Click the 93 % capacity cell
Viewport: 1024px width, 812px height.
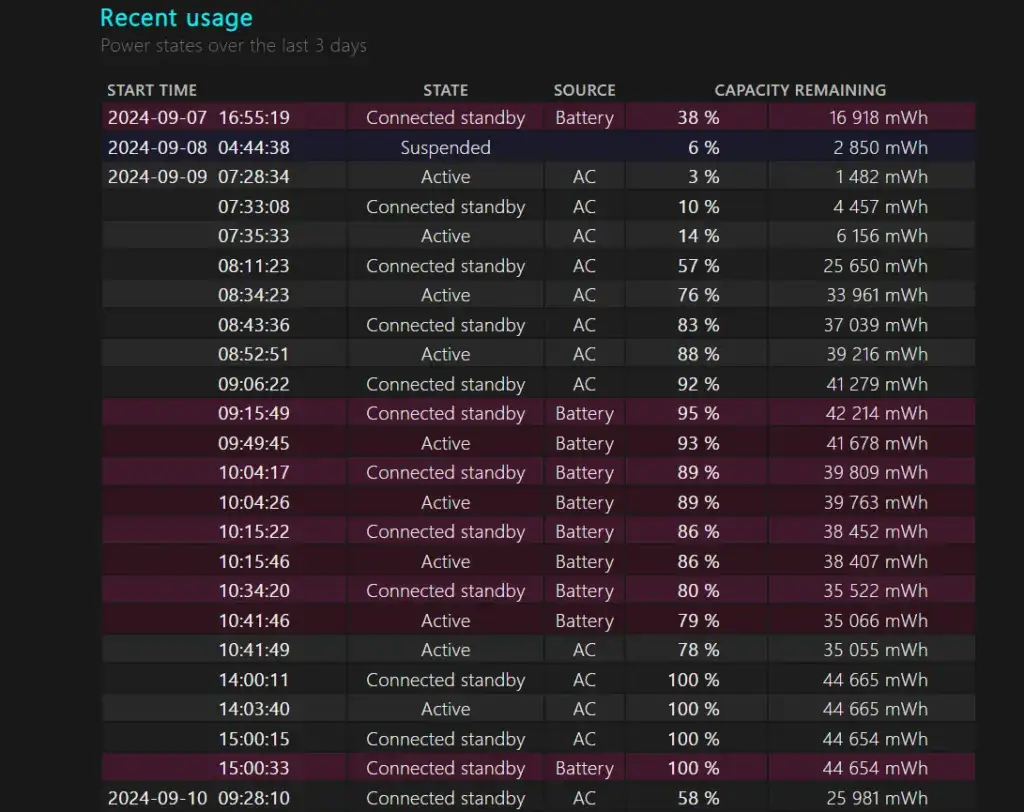(x=698, y=444)
